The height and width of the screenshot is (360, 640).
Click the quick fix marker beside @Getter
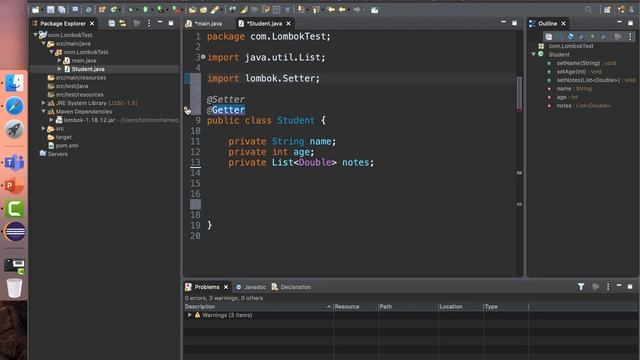coord(187,110)
